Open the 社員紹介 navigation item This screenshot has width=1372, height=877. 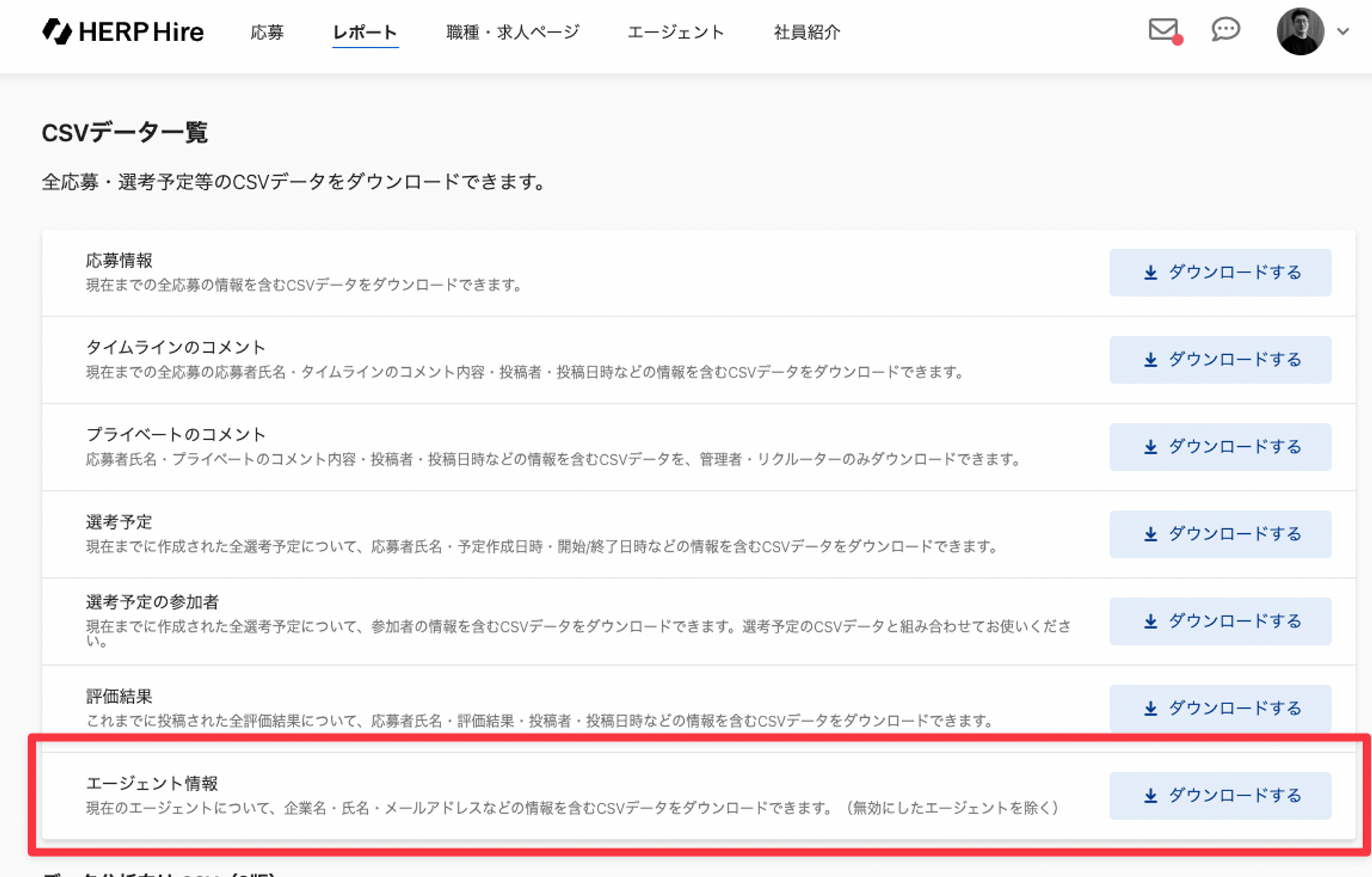click(x=807, y=32)
